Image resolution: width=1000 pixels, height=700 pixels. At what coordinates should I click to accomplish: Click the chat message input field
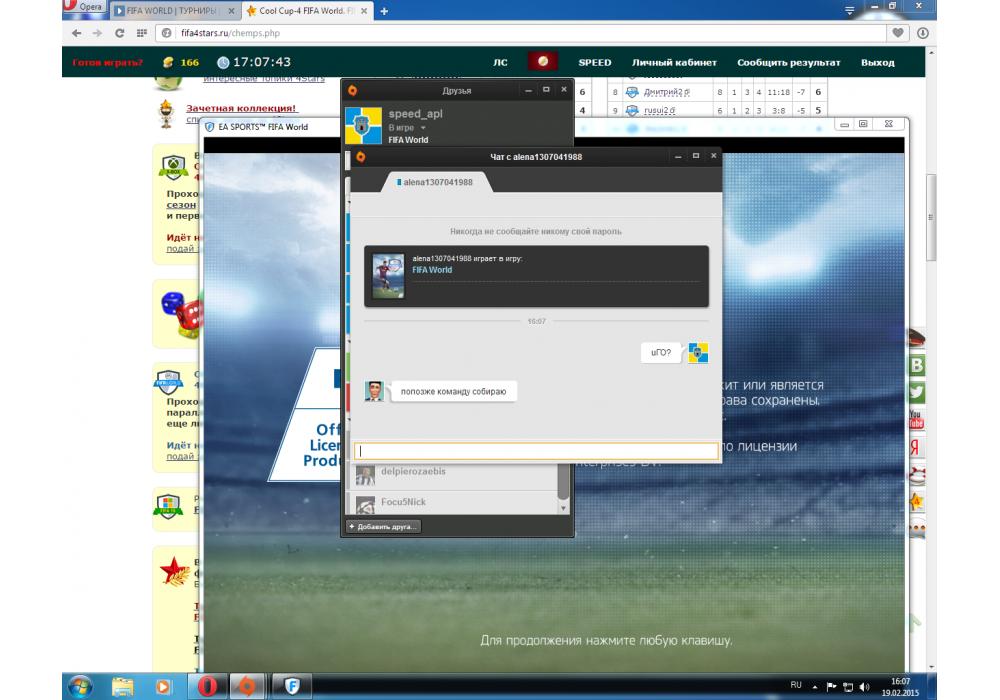click(x=537, y=452)
